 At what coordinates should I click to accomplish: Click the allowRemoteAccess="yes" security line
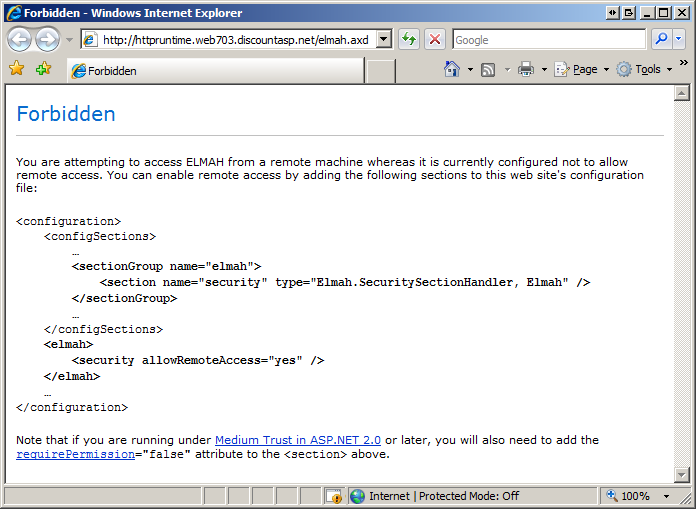pyautogui.click(x=198, y=360)
